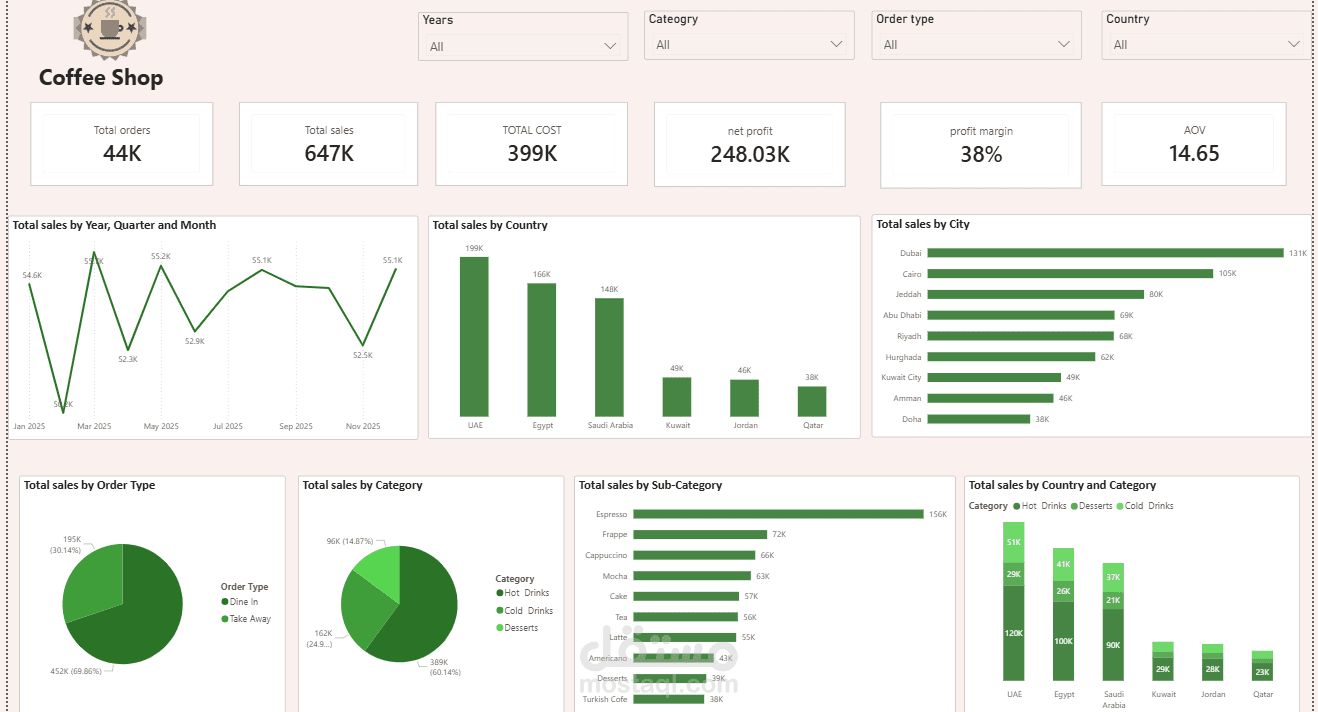Select the Egypt bar in country chart
1318x712 pixels.
click(x=542, y=350)
